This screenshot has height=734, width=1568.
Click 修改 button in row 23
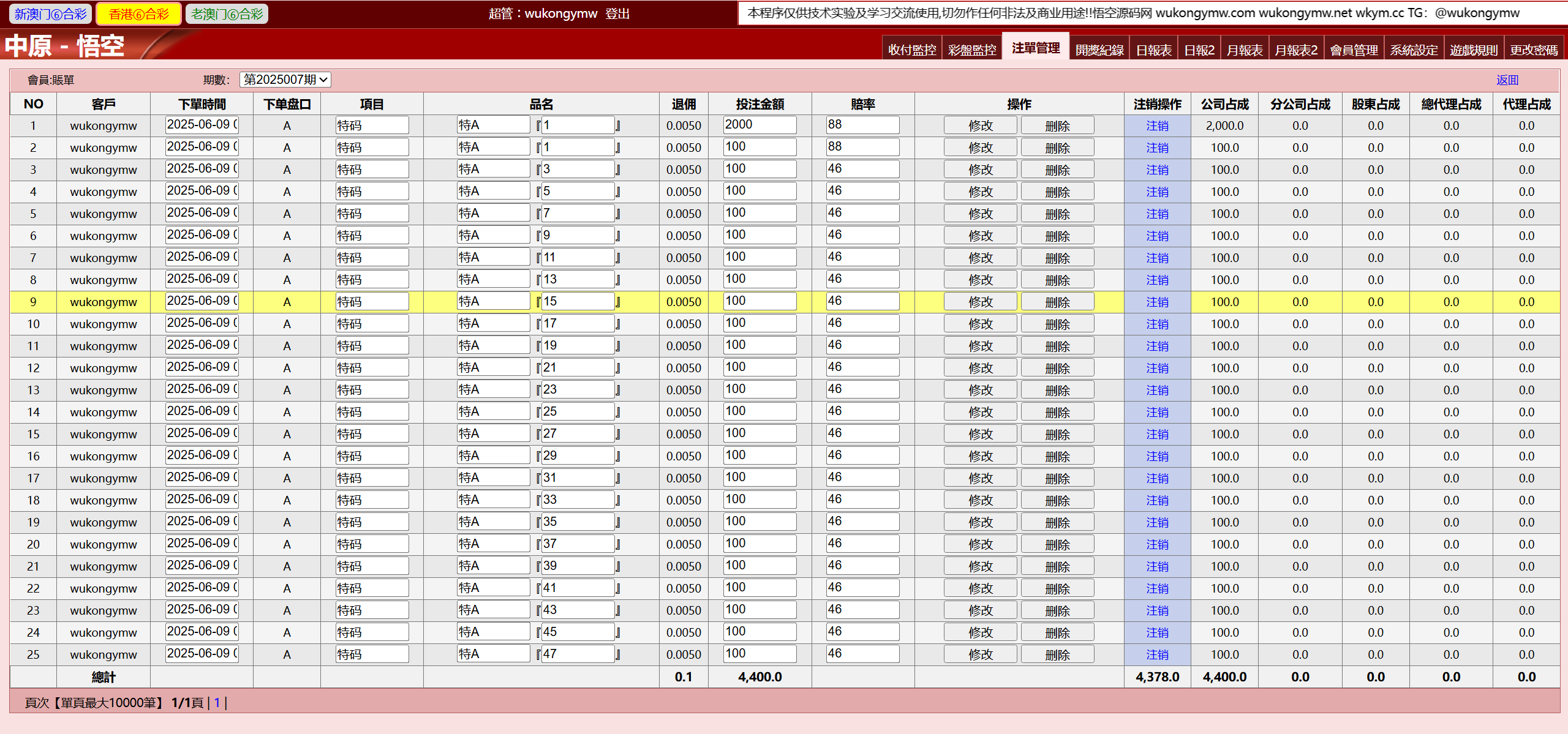980,610
